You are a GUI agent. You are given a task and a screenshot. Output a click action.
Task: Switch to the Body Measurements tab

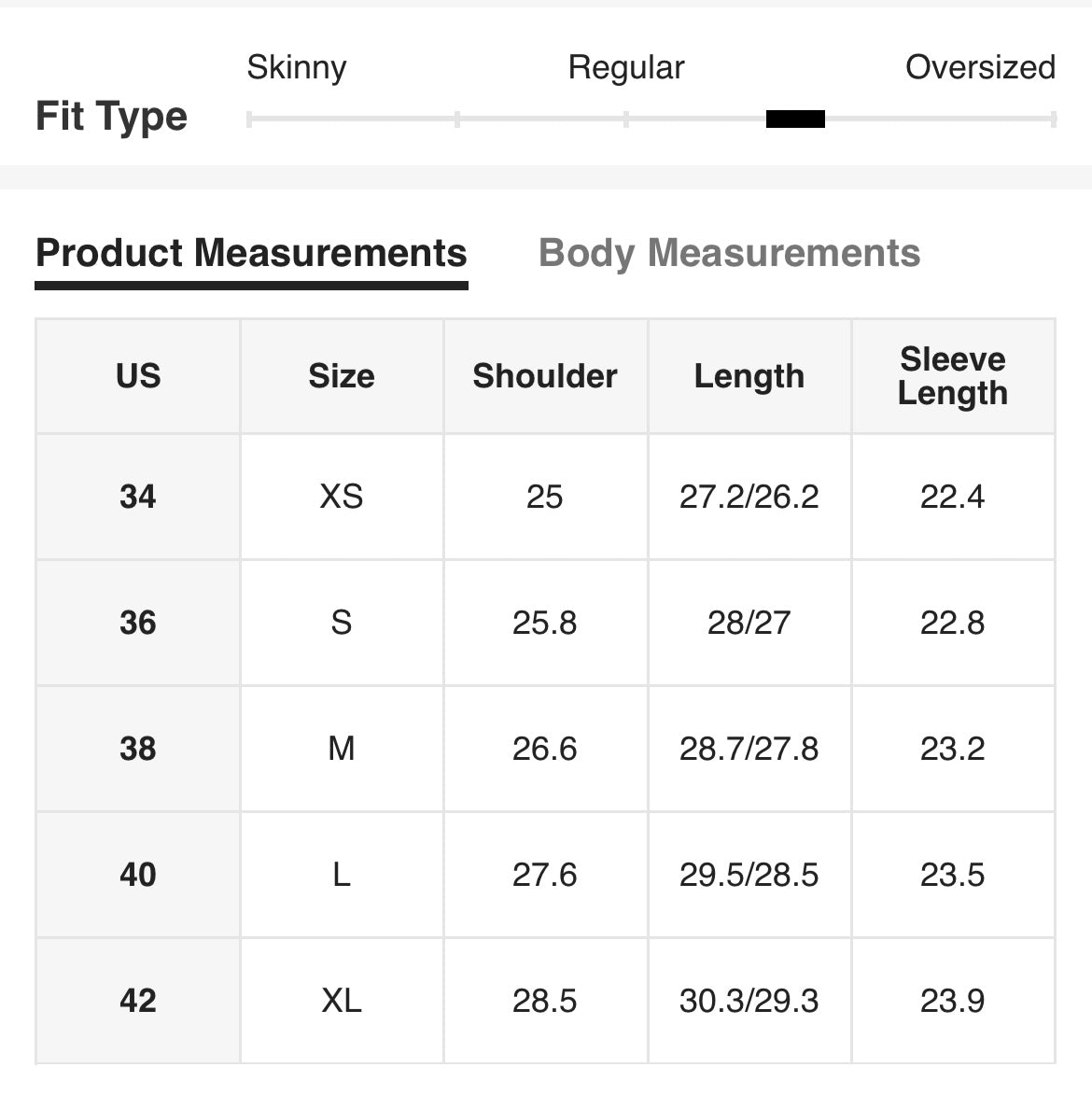pos(729,253)
